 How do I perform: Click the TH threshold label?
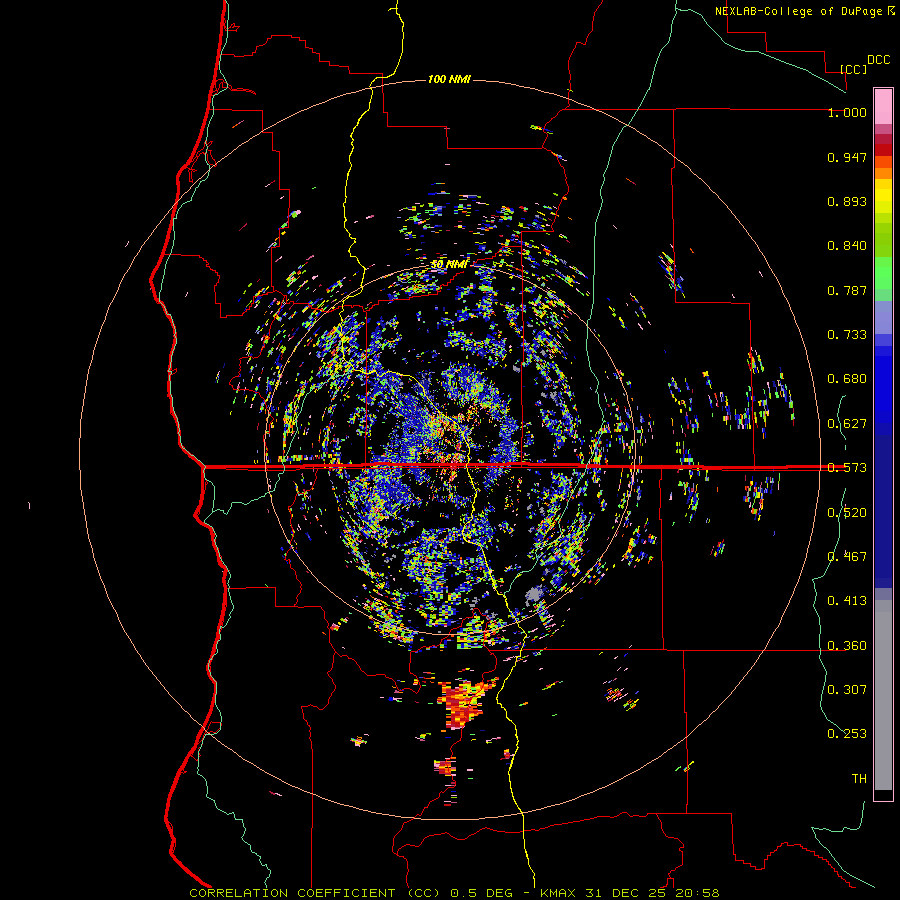[859, 779]
